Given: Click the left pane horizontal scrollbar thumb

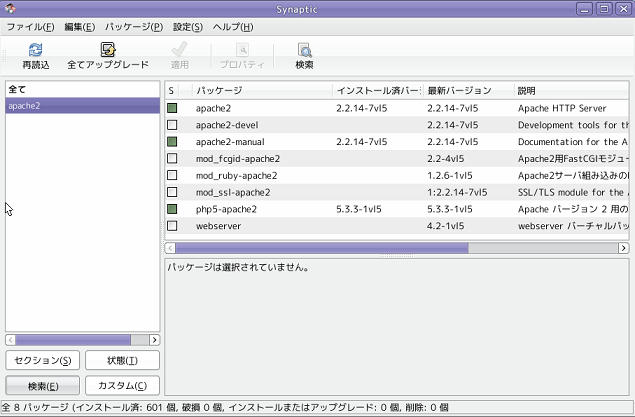Looking at the screenshot, I should coord(73,340).
